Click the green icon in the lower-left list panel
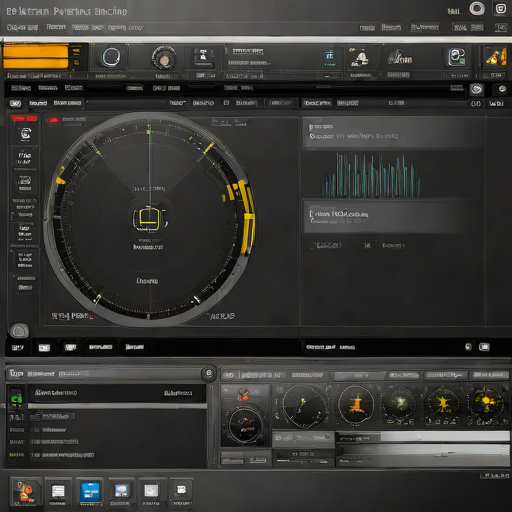This screenshot has width=512, height=512. tap(17, 398)
